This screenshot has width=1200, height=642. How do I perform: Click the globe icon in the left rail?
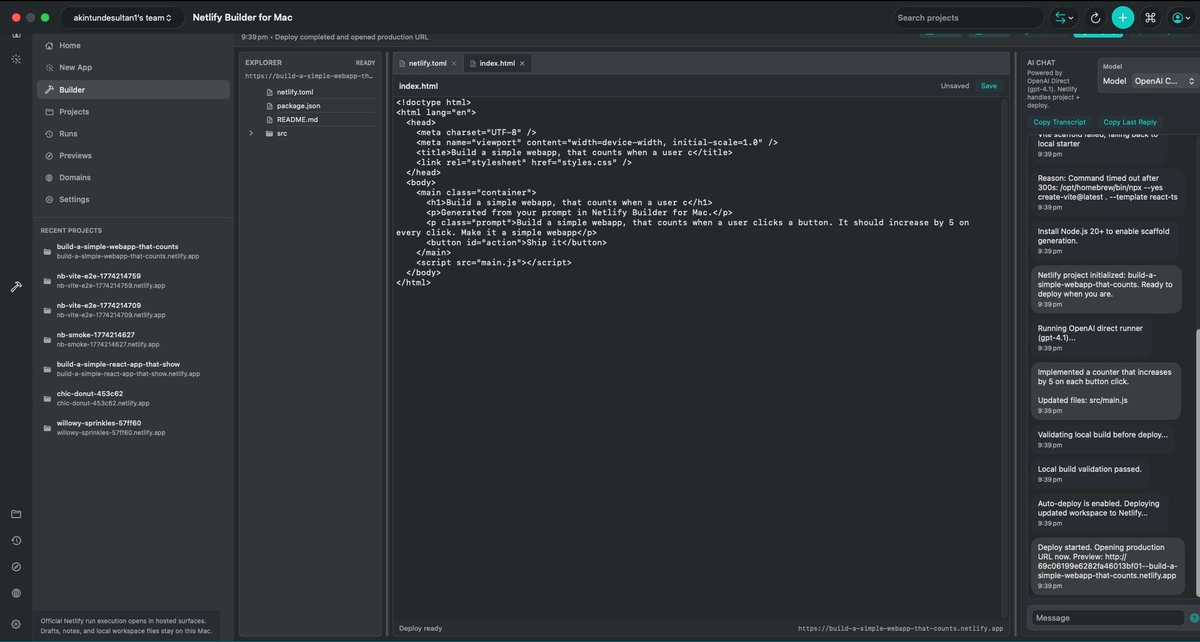pyautogui.click(x=16, y=593)
